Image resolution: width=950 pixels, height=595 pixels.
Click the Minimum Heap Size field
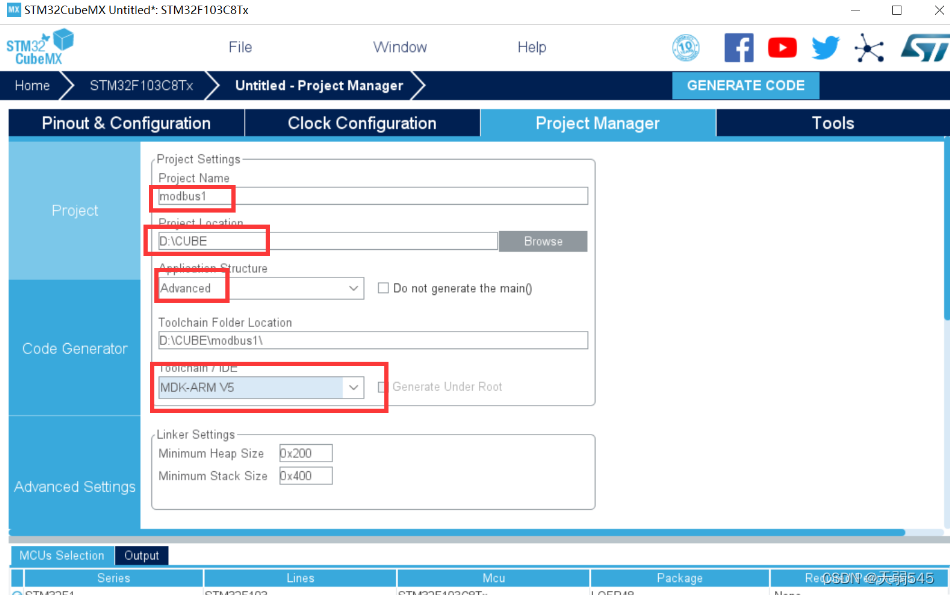(x=305, y=453)
